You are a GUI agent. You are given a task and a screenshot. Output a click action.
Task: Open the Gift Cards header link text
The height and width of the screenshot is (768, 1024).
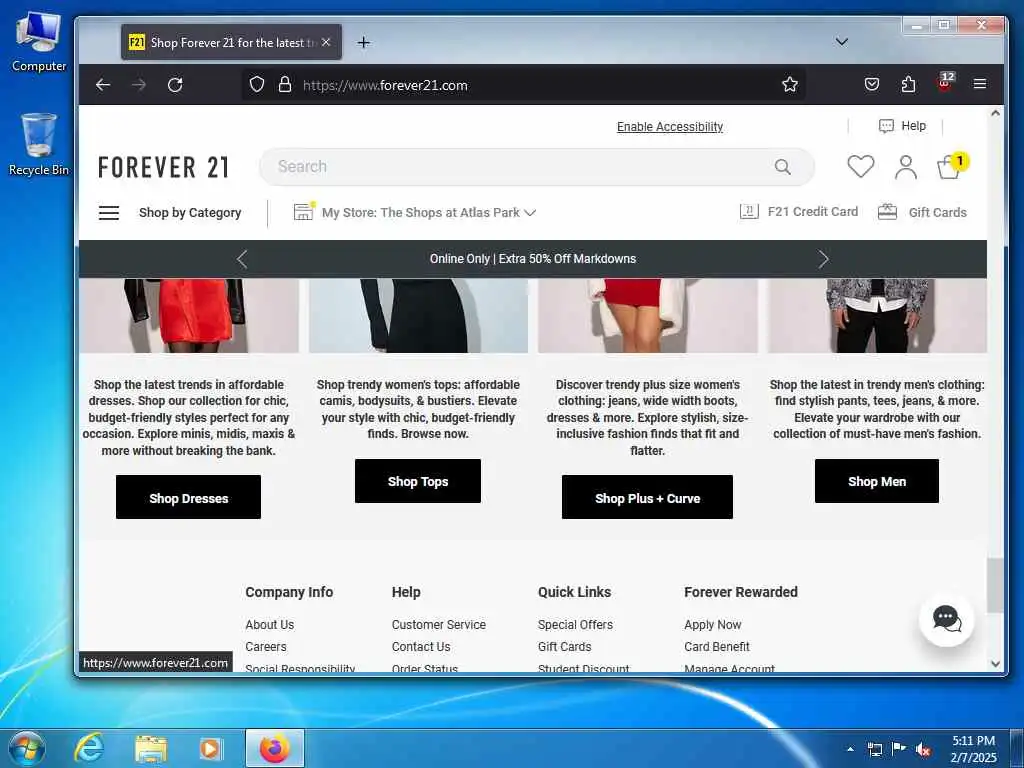(938, 212)
